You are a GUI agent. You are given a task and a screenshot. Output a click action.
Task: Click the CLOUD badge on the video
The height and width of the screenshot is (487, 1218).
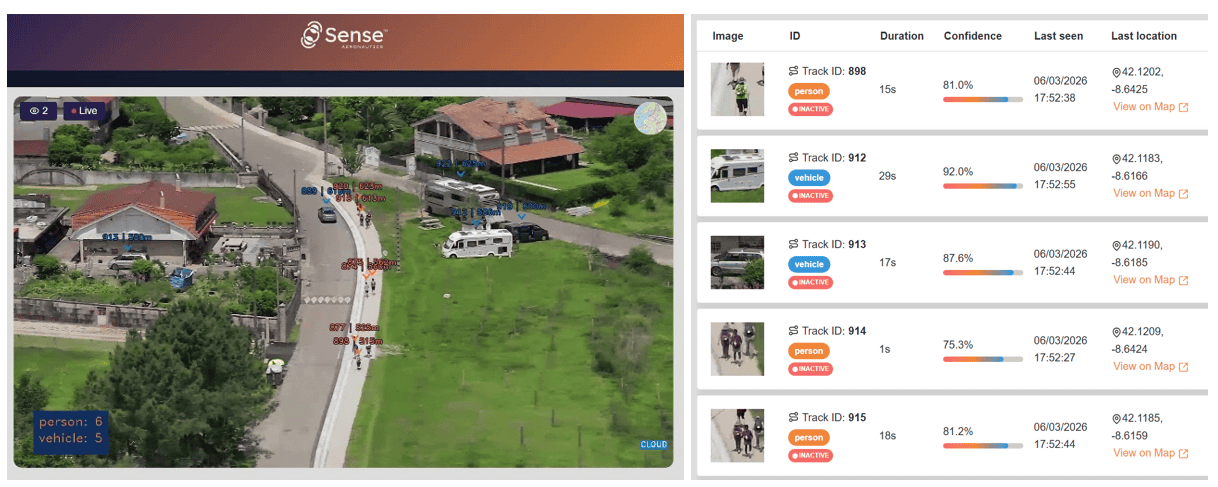point(654,445)
